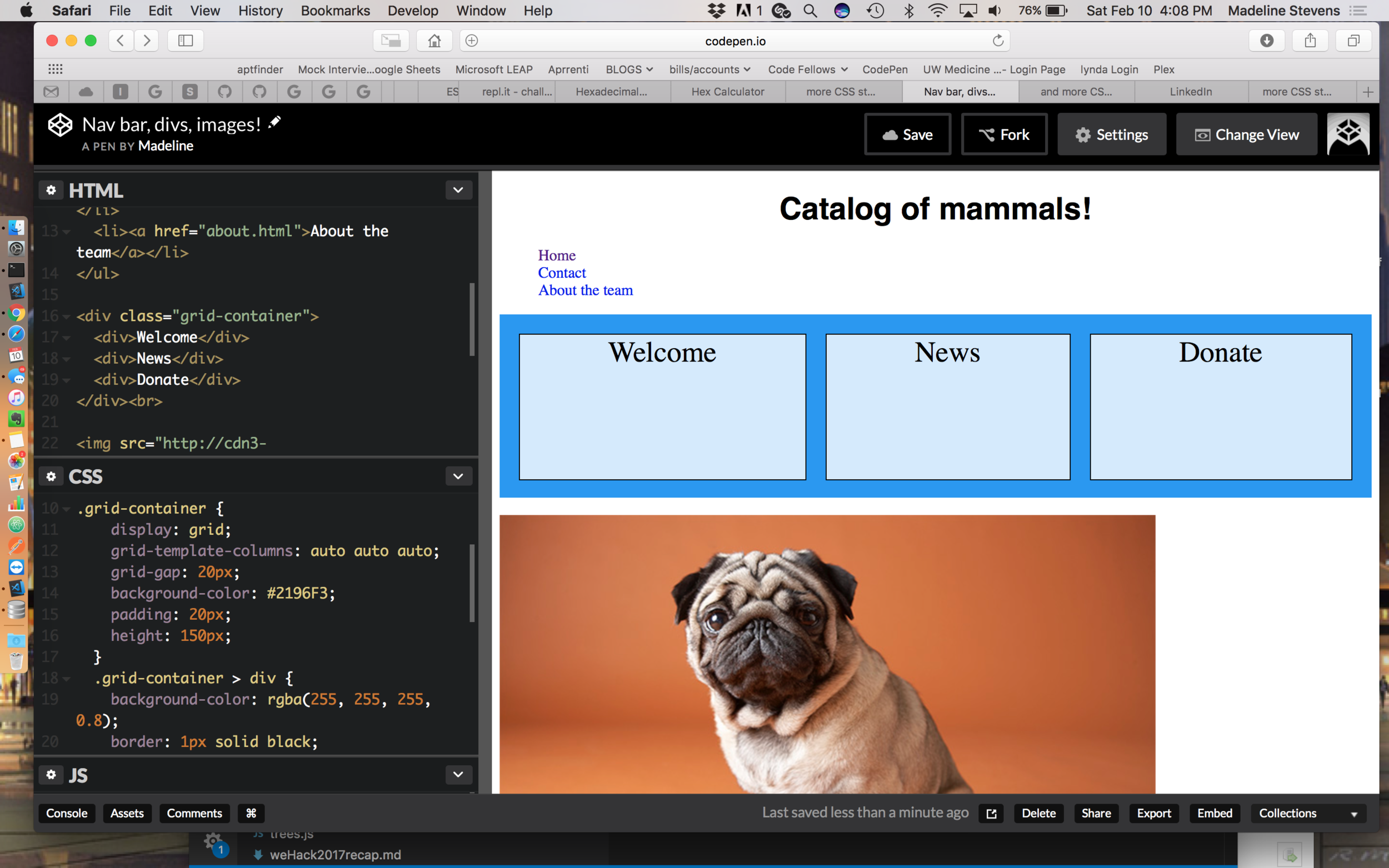Expand HTML editor dropdown chevron

point(458,190)
